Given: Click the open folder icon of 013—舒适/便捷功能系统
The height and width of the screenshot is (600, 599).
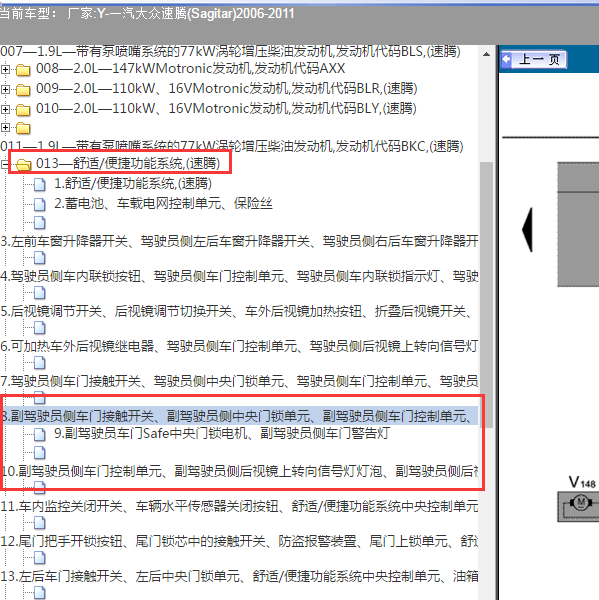Looking at the screenshot, I should pos(24,165).
